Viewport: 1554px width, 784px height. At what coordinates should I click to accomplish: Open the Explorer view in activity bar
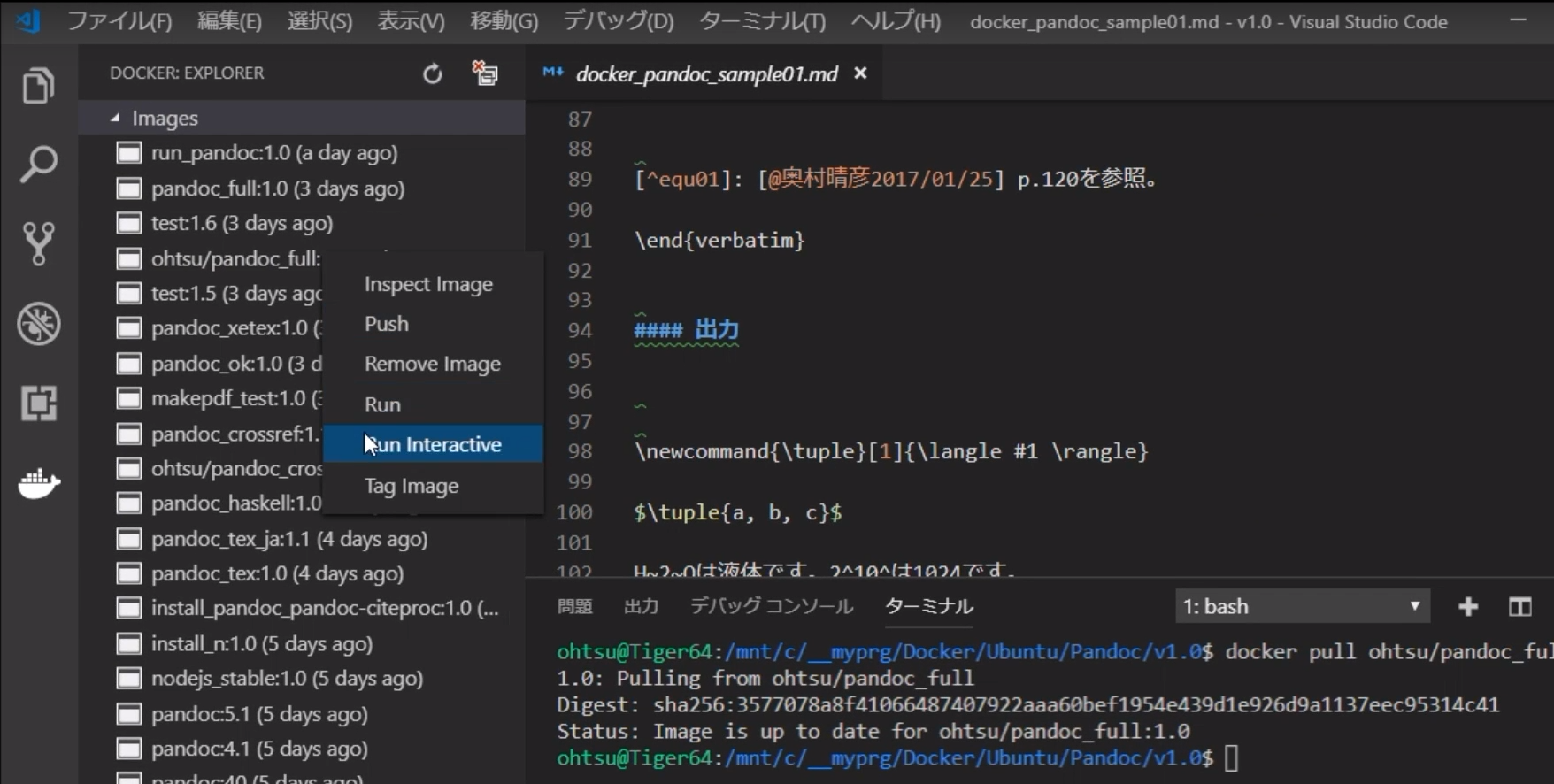click(38, 86)
